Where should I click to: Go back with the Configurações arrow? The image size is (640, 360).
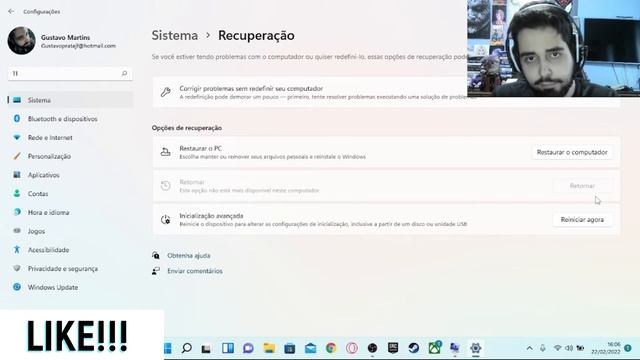(x=11, y=11)
